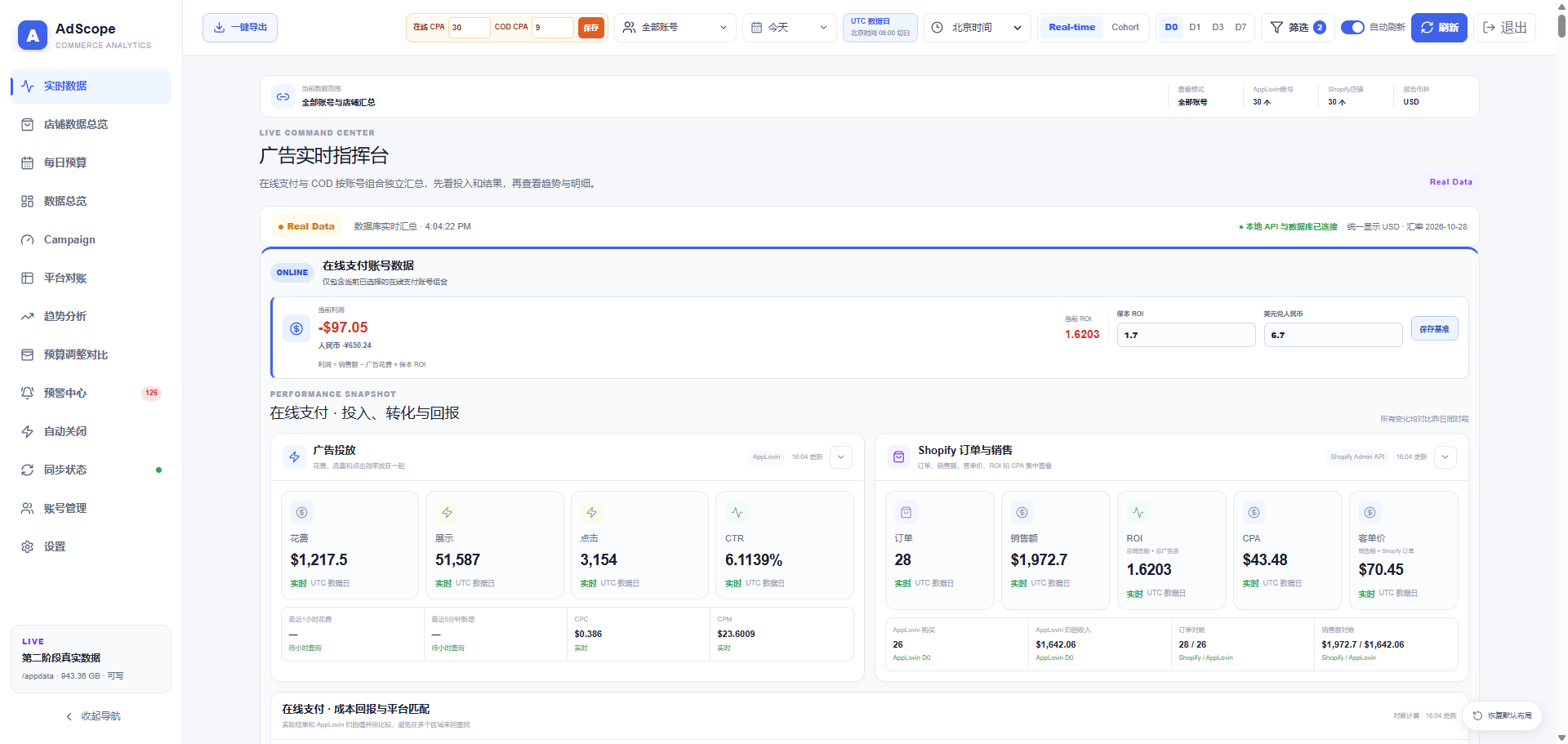Viewport: 1568px width, 744px height.
Task: Switch to Real-time tab
Action: click(x=1071, y=27)
